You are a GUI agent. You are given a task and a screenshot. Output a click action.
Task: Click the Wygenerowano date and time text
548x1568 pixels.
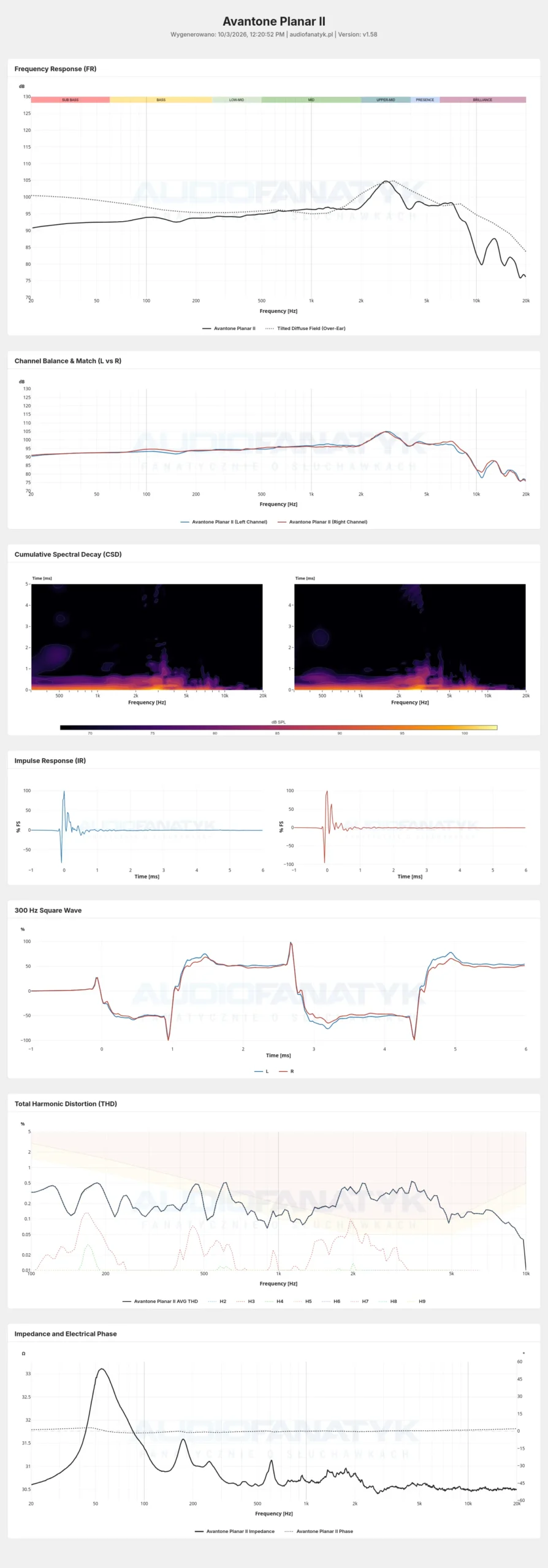coord(227,35)
